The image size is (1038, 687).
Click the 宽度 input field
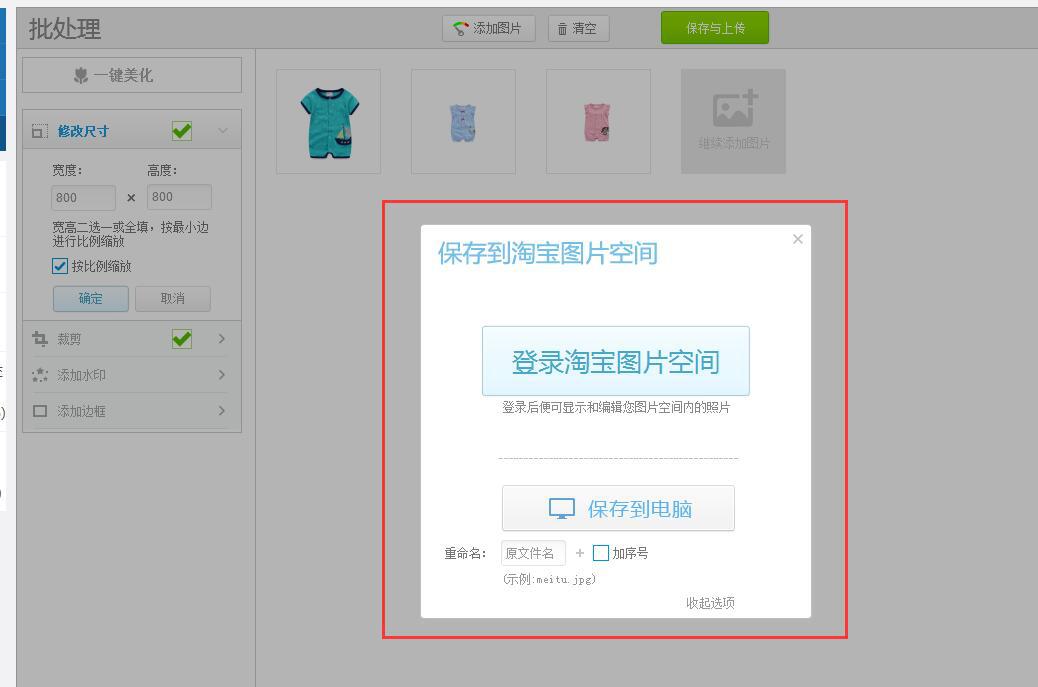(83, 197)
